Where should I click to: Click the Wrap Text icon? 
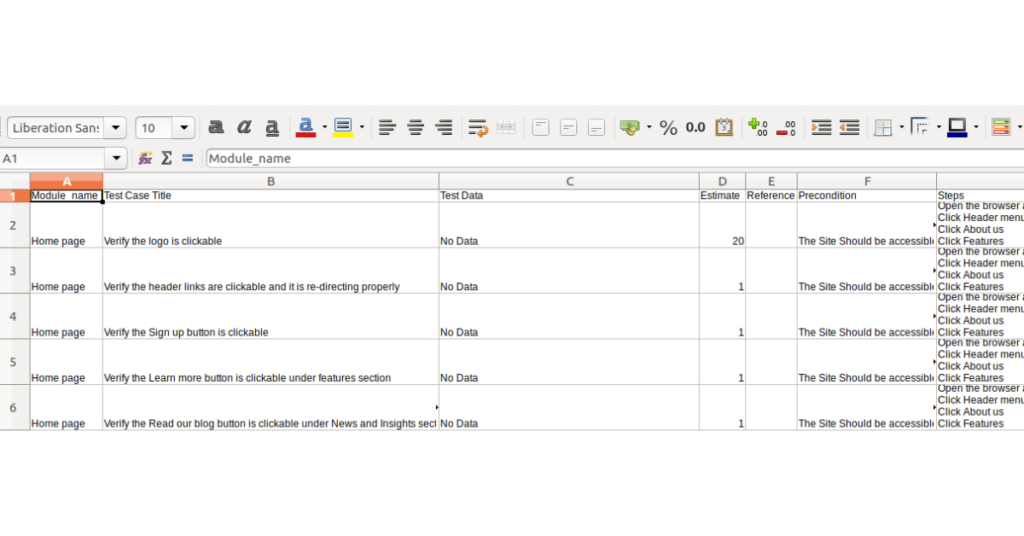tap(477, 128)
